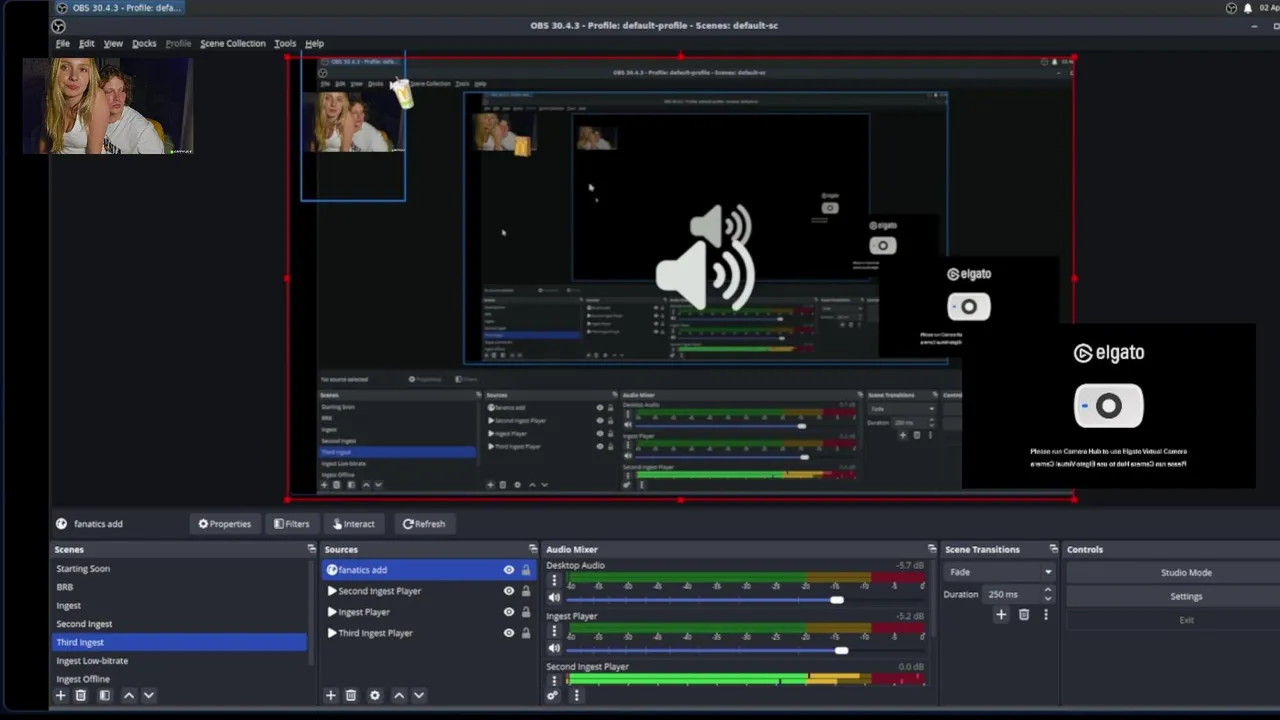1280x720 pixels.
Task: Open advanced audio properties gears icon
Action: pyautogui.click(x=552, y=695)
